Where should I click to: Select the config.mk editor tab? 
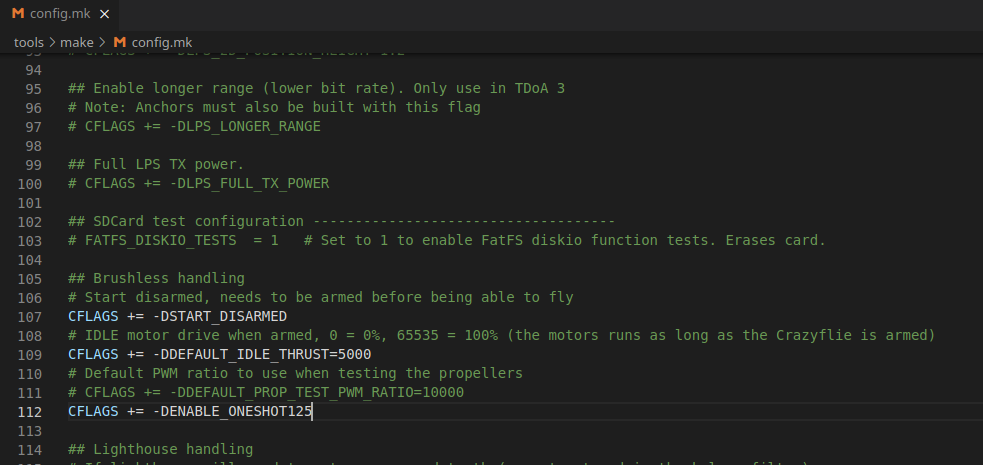coord(60,14)
